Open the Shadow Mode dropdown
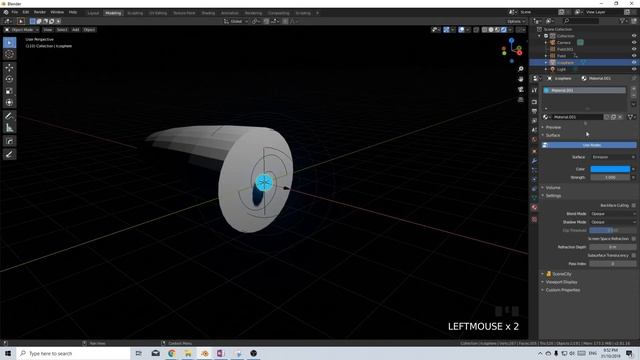This screenshot has height=360, width=640. [613, 222]
